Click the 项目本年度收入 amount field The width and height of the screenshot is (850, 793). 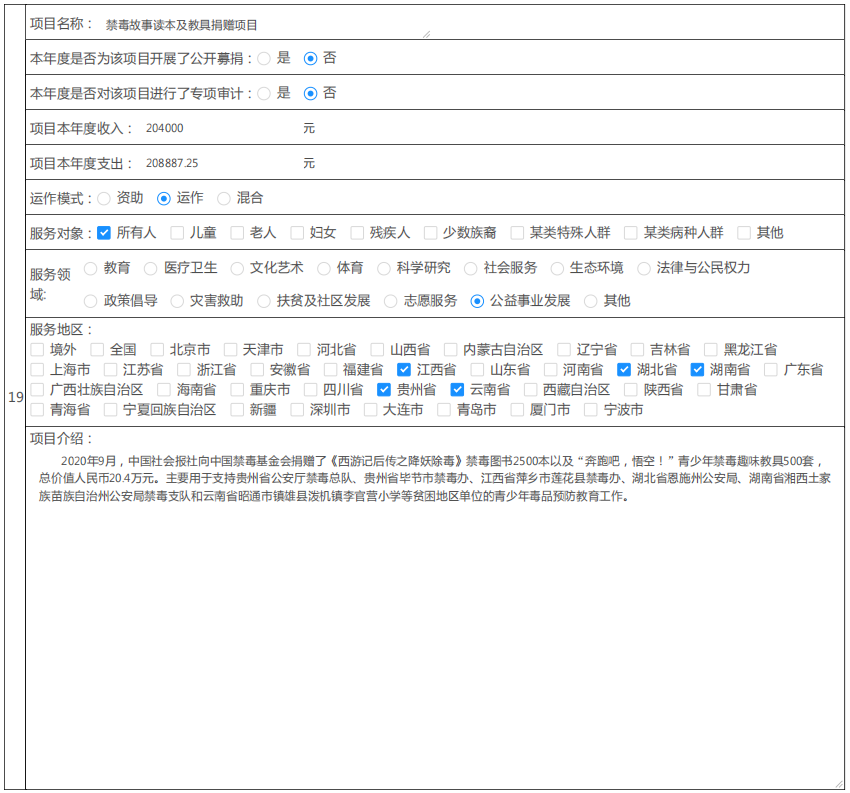click(x=220, y=128)
